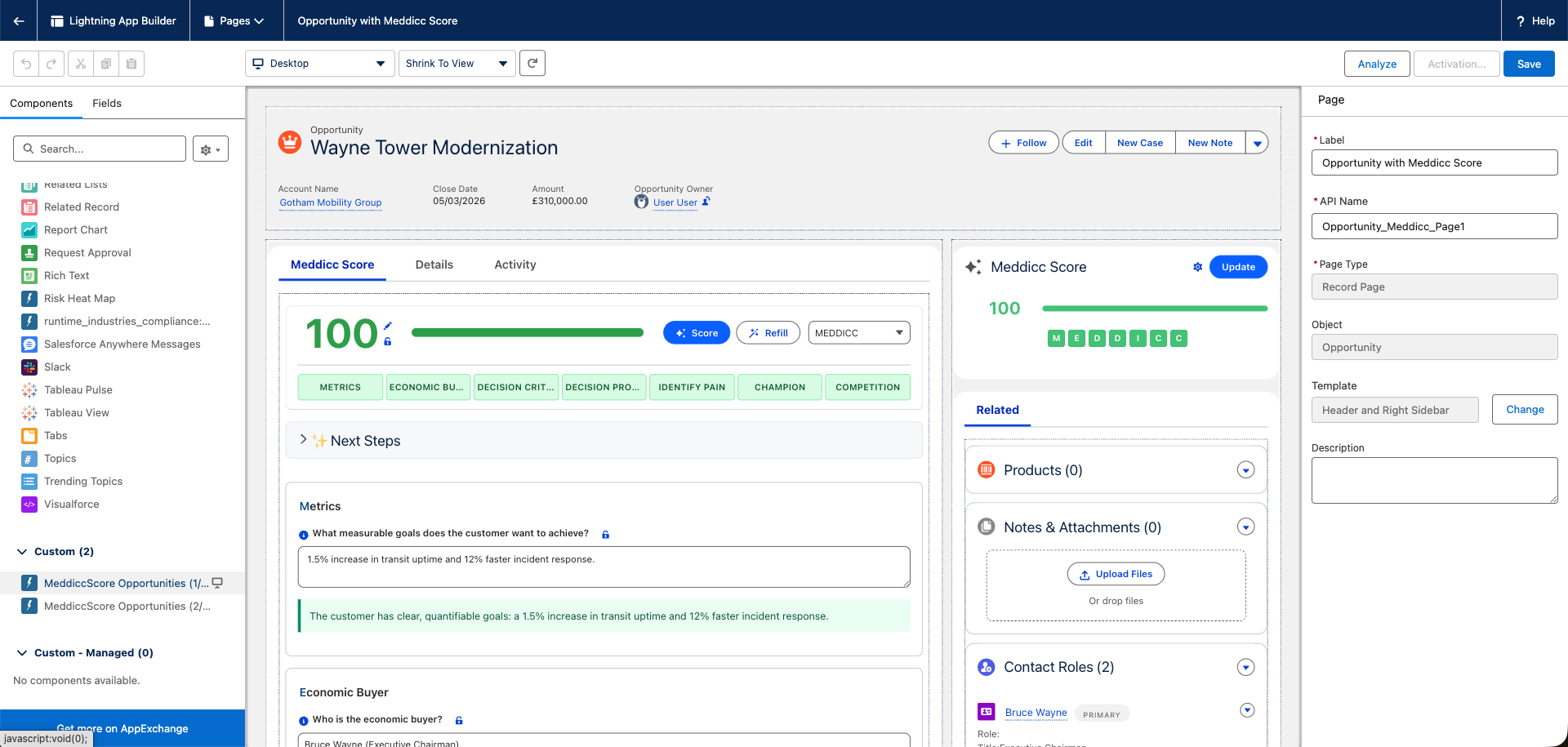
Task: Open Gotham Mobility Group account link
Action: click(331, 202)
